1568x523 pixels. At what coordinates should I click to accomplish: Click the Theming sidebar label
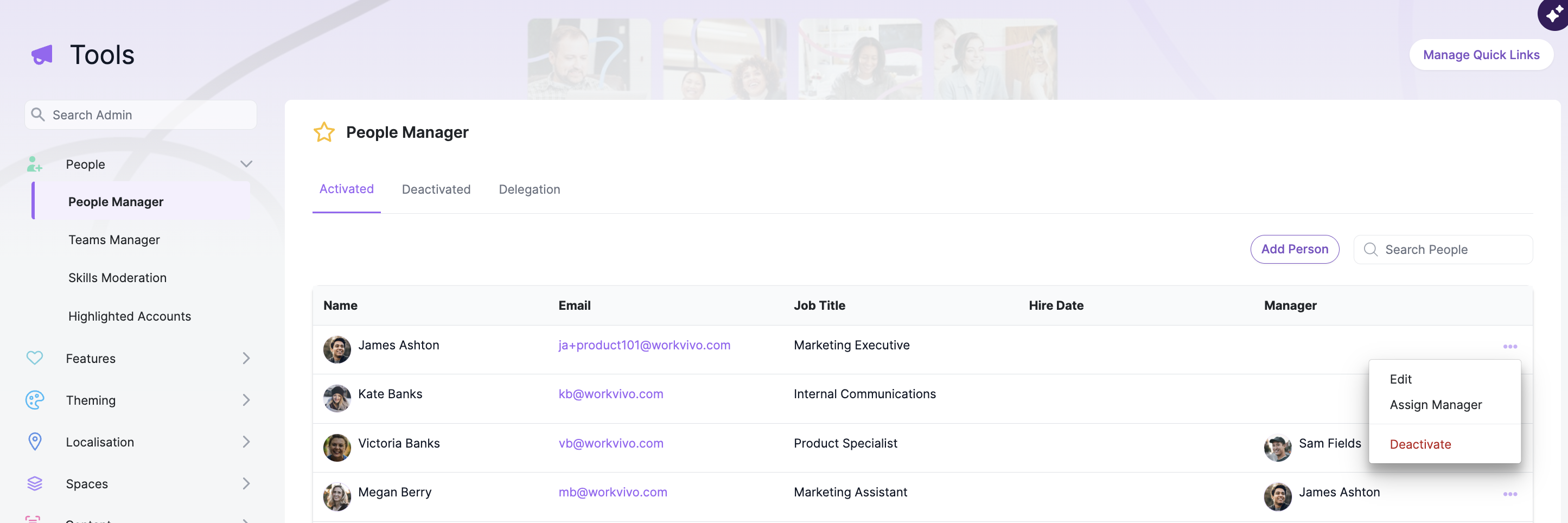click(90, 400)
